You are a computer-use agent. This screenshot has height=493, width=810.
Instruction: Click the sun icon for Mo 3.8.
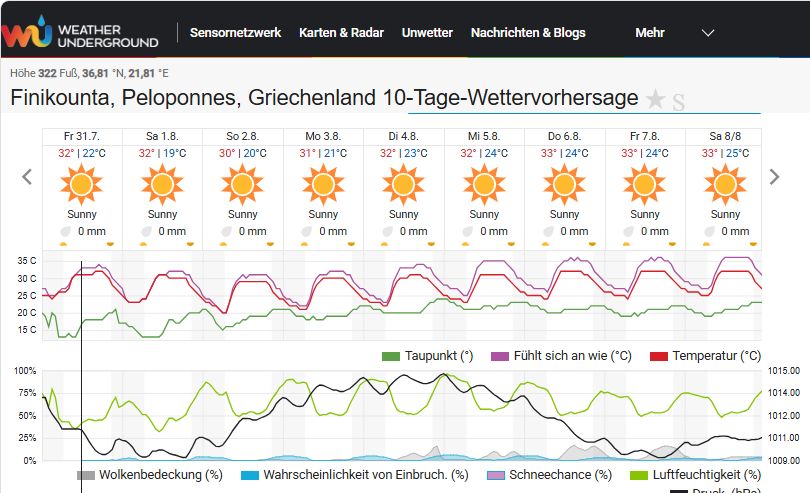[323, 184]
